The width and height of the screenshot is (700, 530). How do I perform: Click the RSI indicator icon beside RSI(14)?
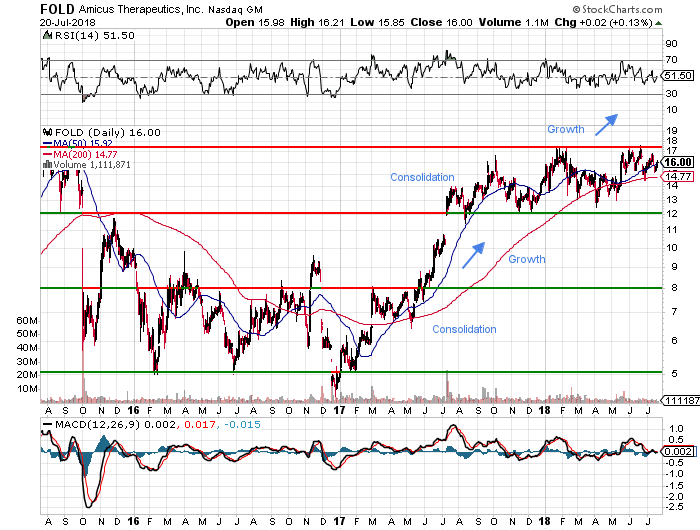(x=47, y=35)
